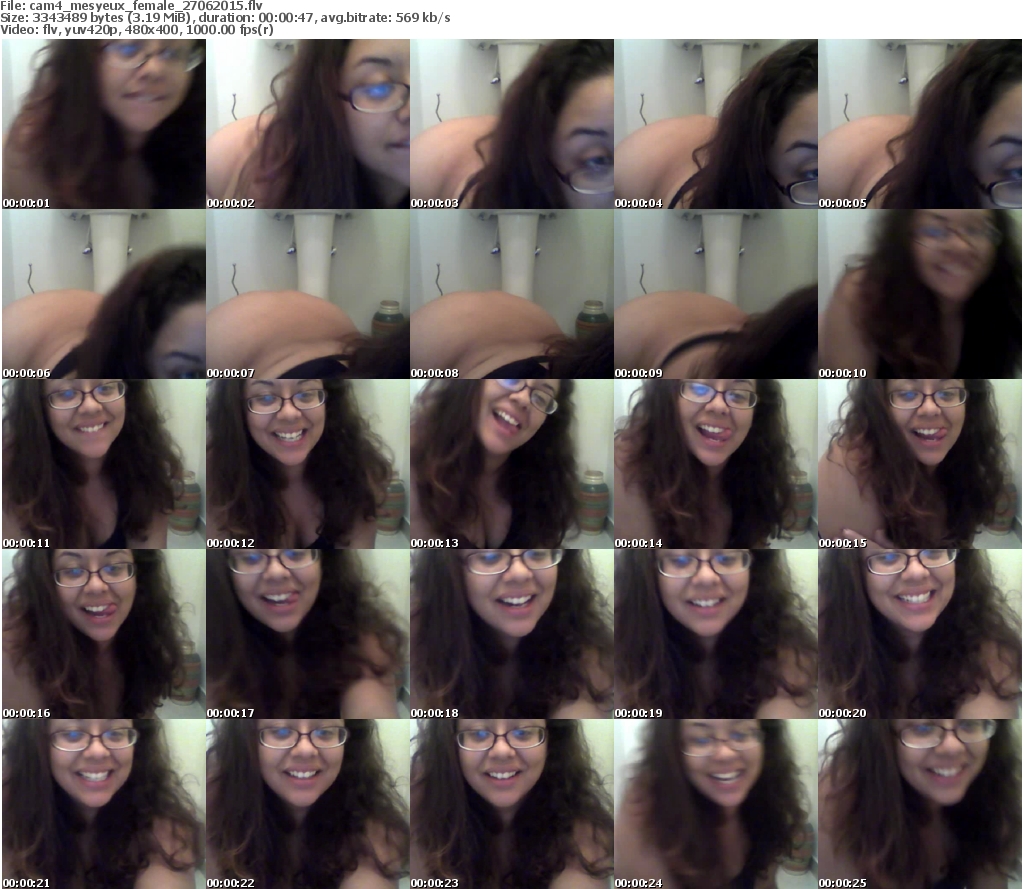Select the thumbnail frame at 00:00:06

(104, 294)
